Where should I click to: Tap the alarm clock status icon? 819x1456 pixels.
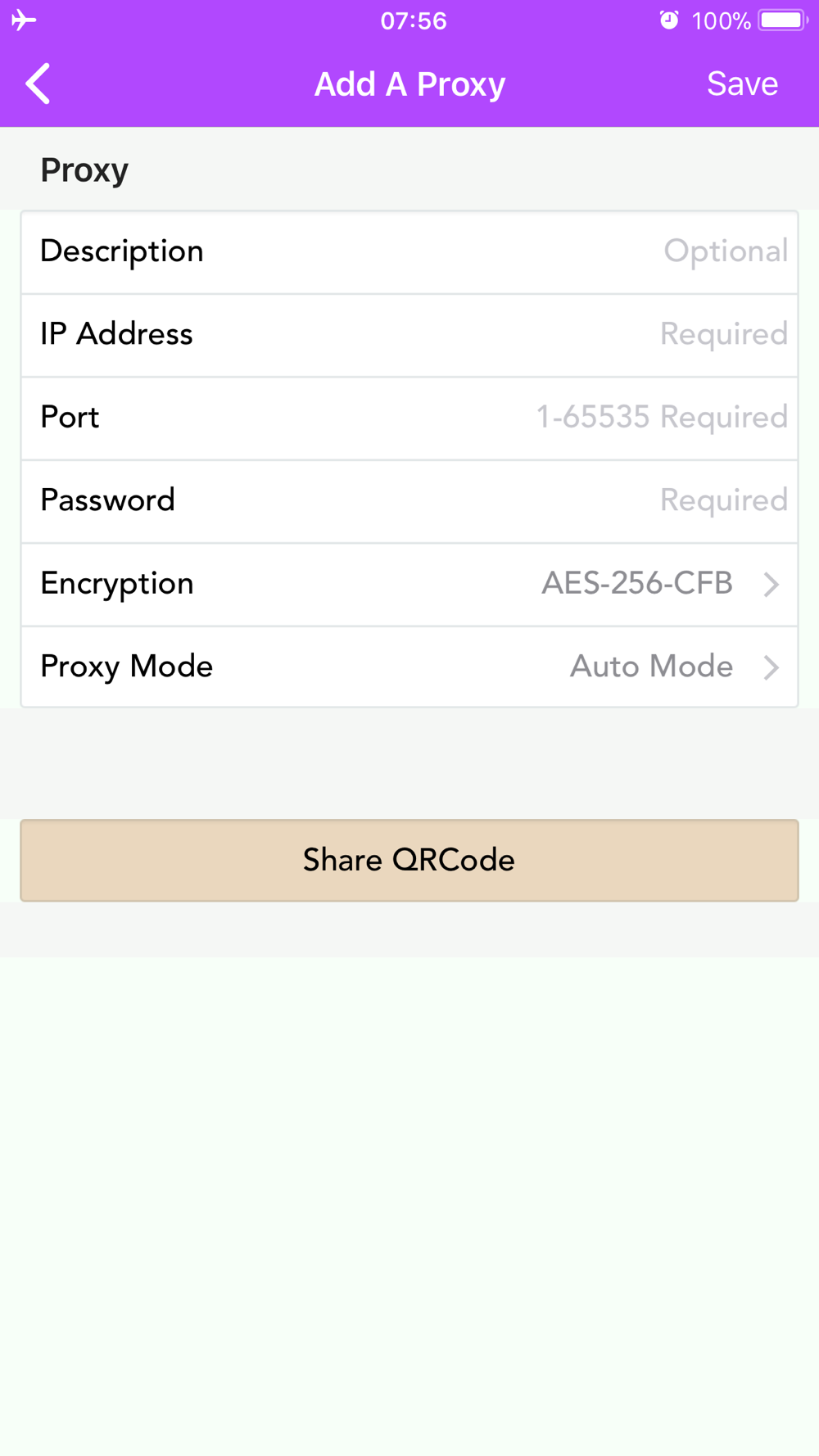pos(669,20)
